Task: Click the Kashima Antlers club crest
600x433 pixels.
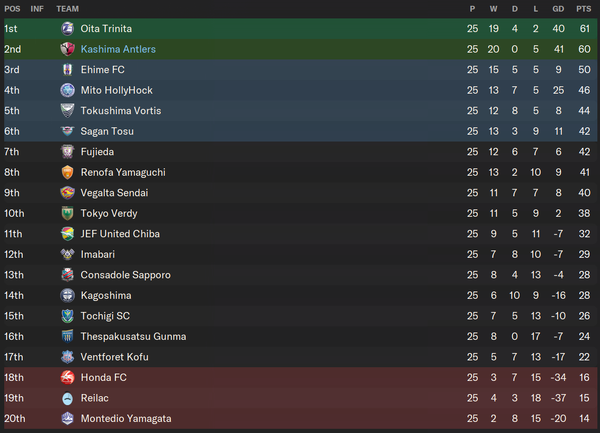Action: 67,49
